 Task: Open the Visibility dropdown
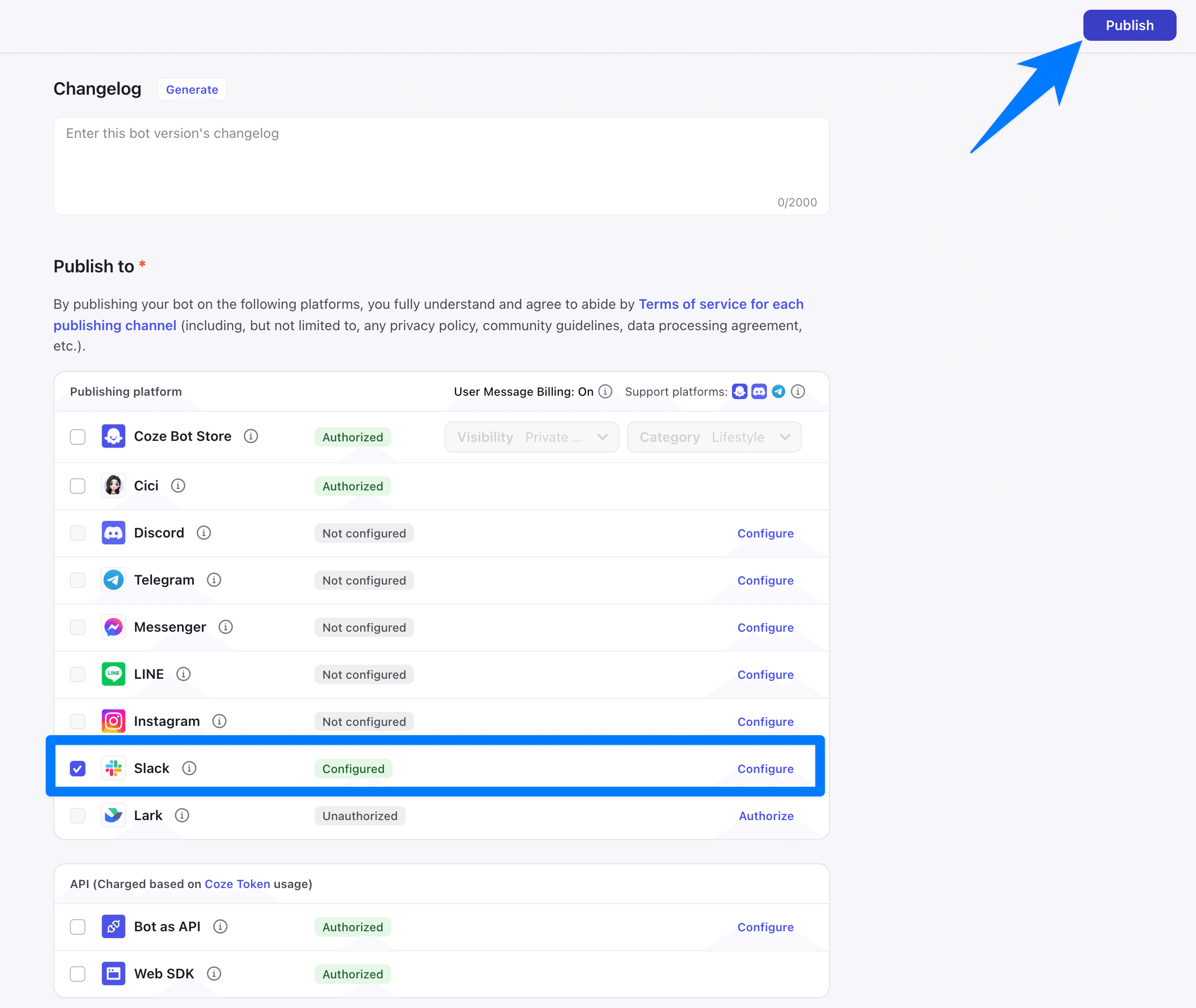531,437
